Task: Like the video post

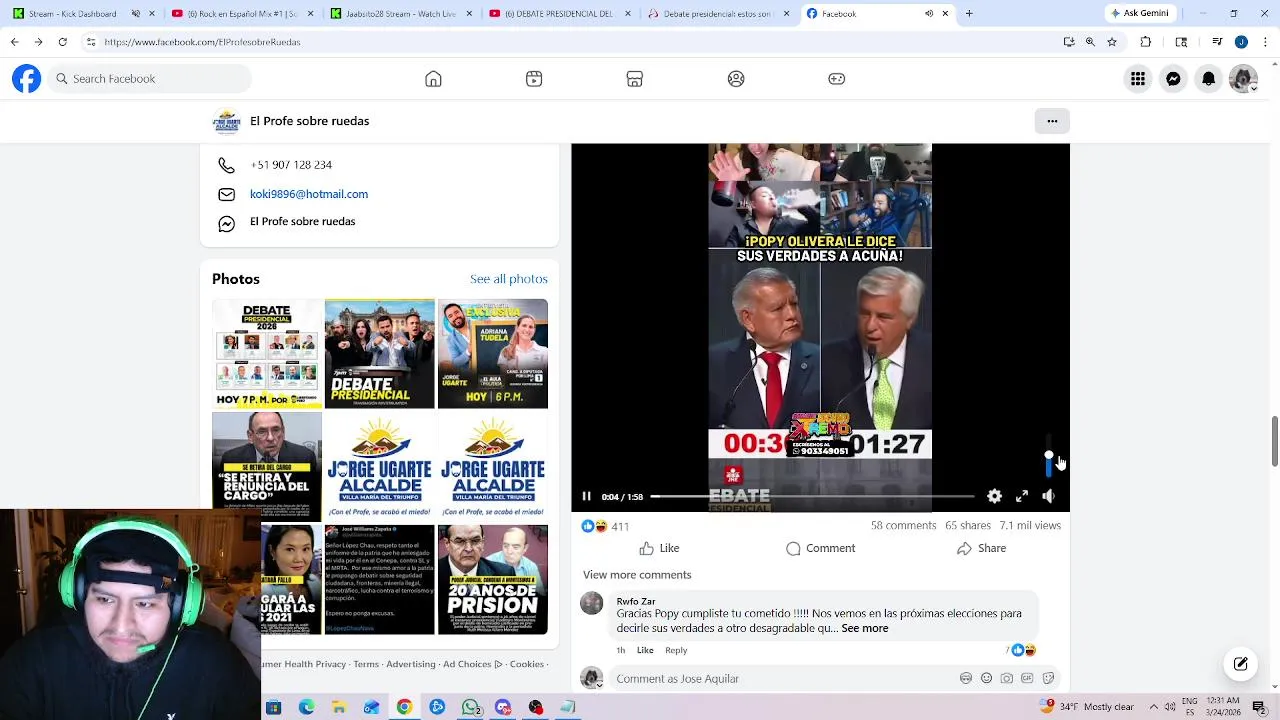Action: 659,548
